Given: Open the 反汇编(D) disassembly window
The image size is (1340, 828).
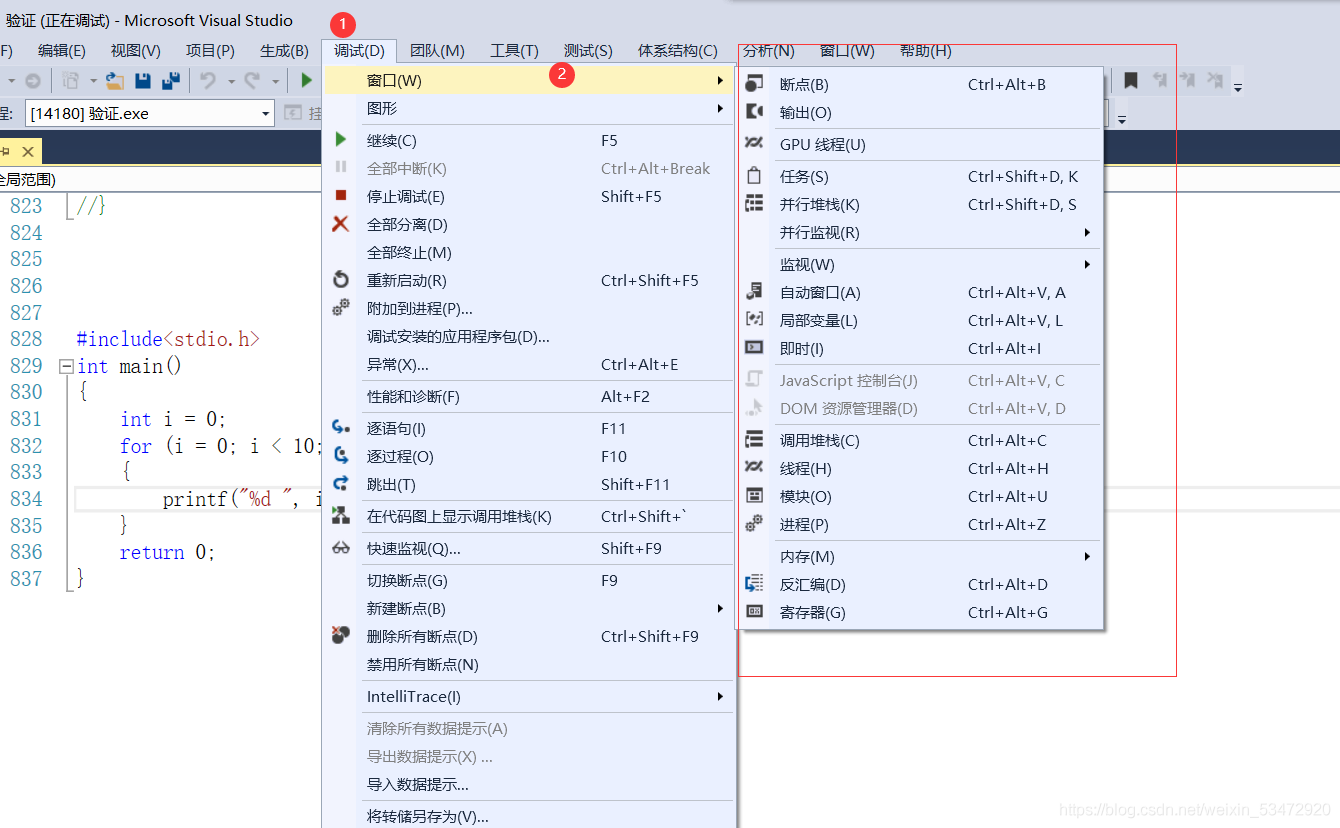Looking at the screenshot, I should (x=920, y=585).
